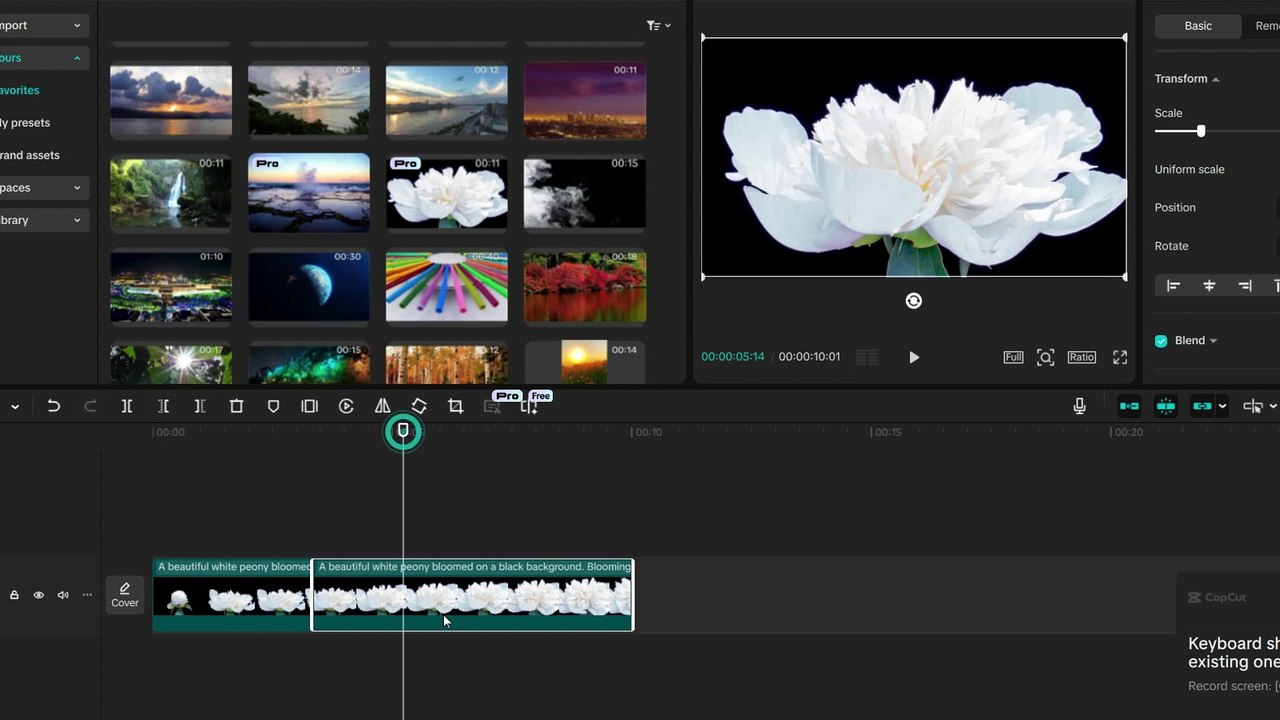The width and height of the screenshot is (1280, 720).
Task: Click the filter icon above media grid
Action: click(x=658, y=26)
